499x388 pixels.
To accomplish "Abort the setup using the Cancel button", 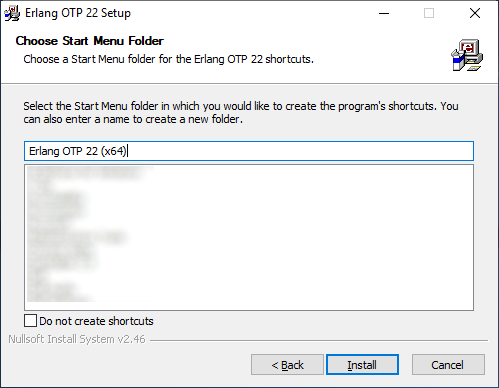I will coord(448,365).
